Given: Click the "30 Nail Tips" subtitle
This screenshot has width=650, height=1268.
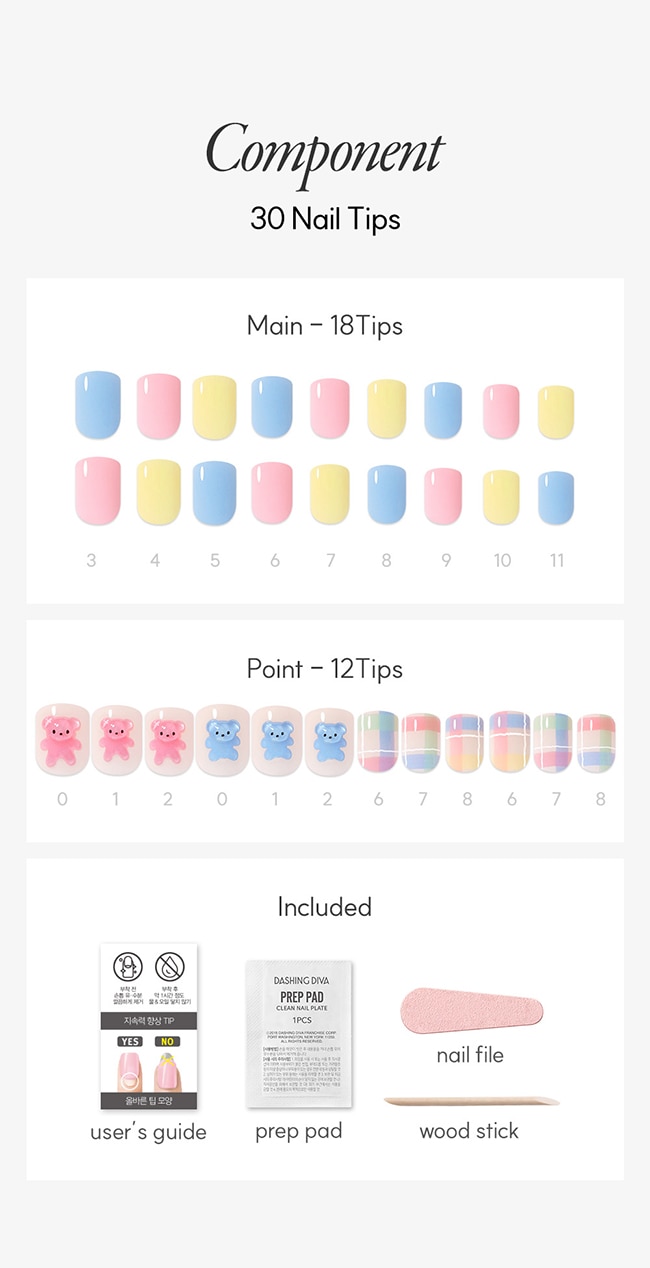Looking at the screenshot, I should [x=324, y=218].
